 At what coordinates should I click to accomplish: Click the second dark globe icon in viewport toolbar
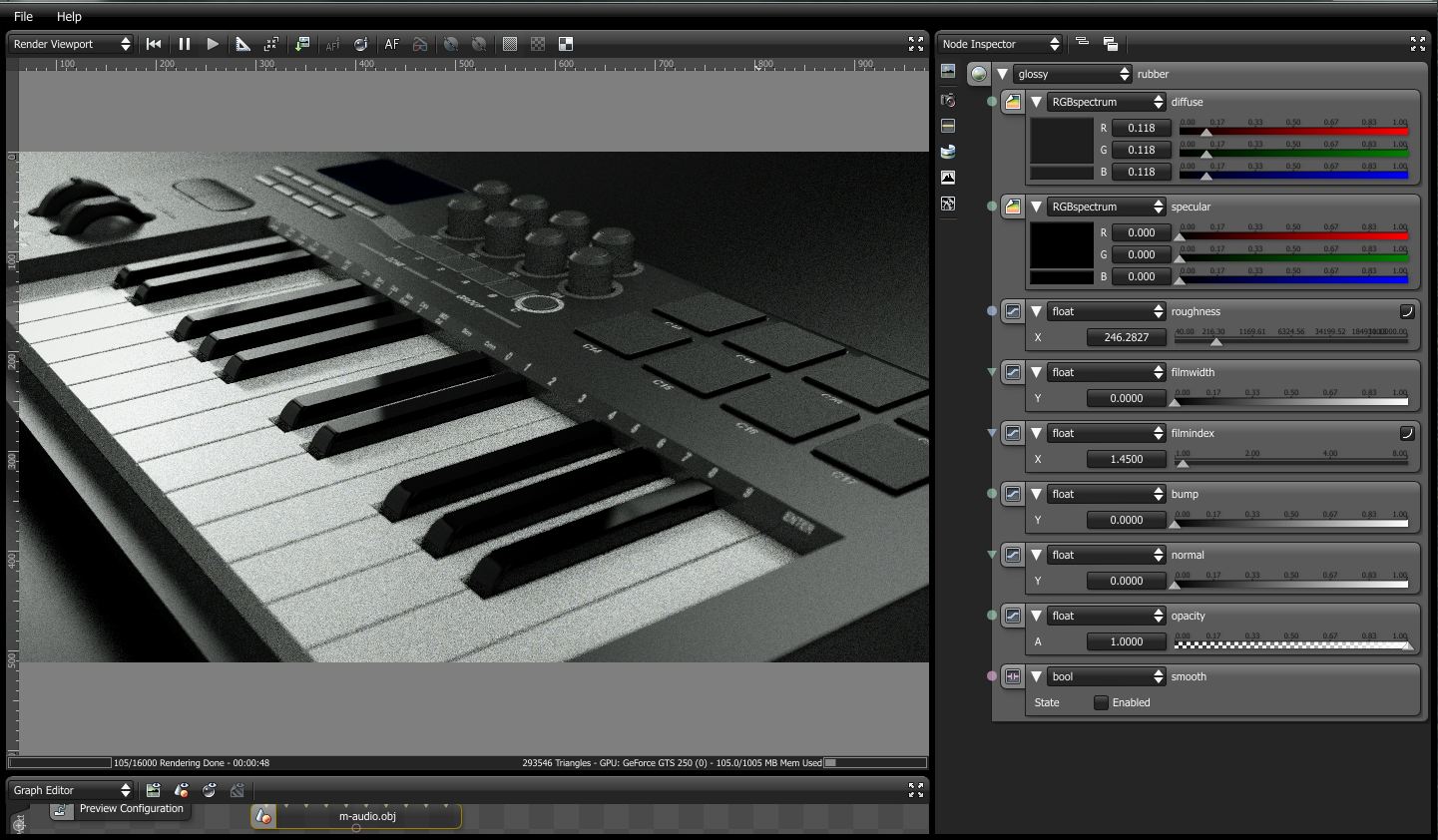(479, 44)
